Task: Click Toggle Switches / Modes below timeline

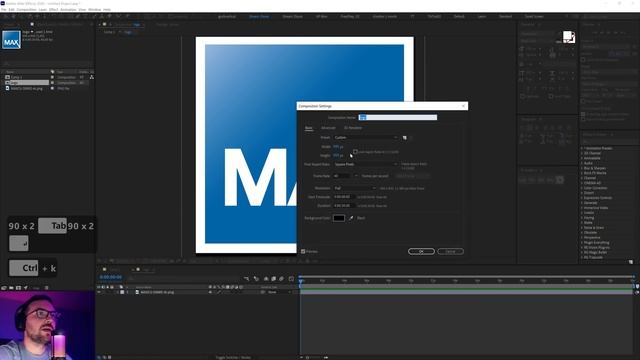Action: [233, 358]
